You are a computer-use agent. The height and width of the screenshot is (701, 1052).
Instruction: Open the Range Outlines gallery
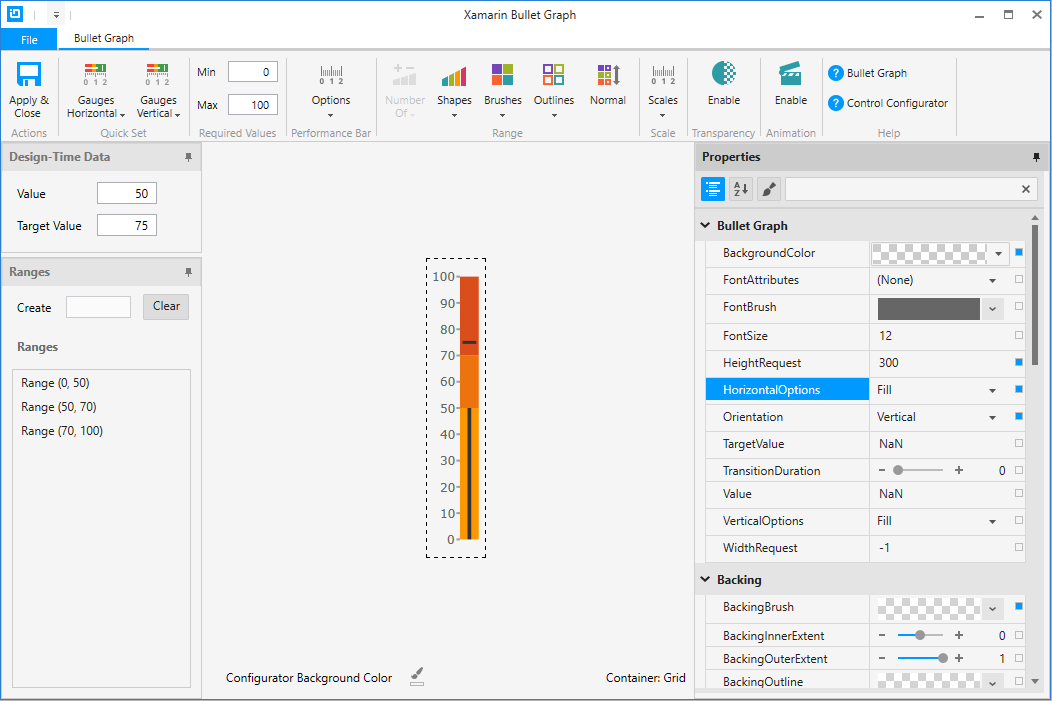pyautogui.click(x=554, y=91)
